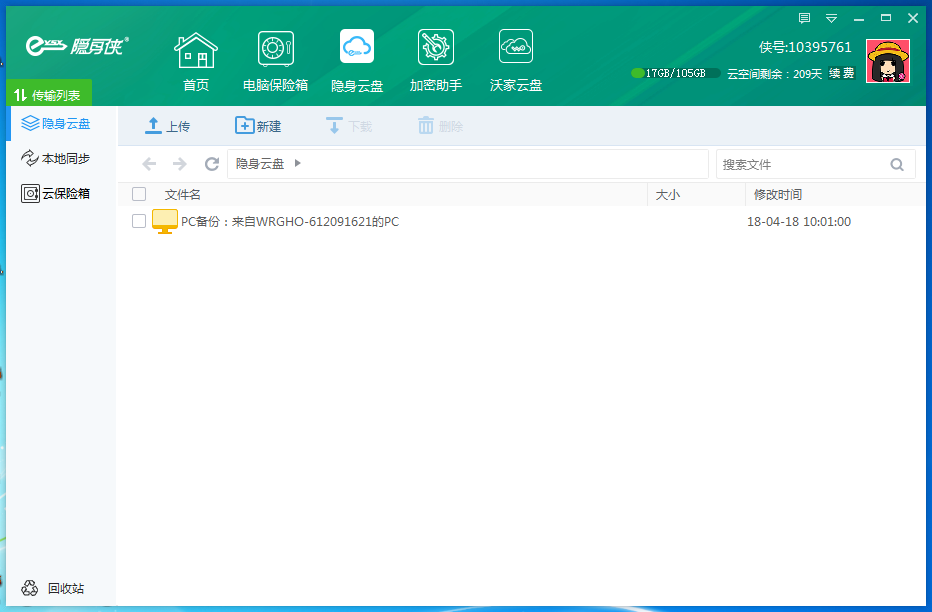Check the PC备份 row checkbox
Image resolution: width=932 pixels, height=612 pixels.
(x=139, y=221)
